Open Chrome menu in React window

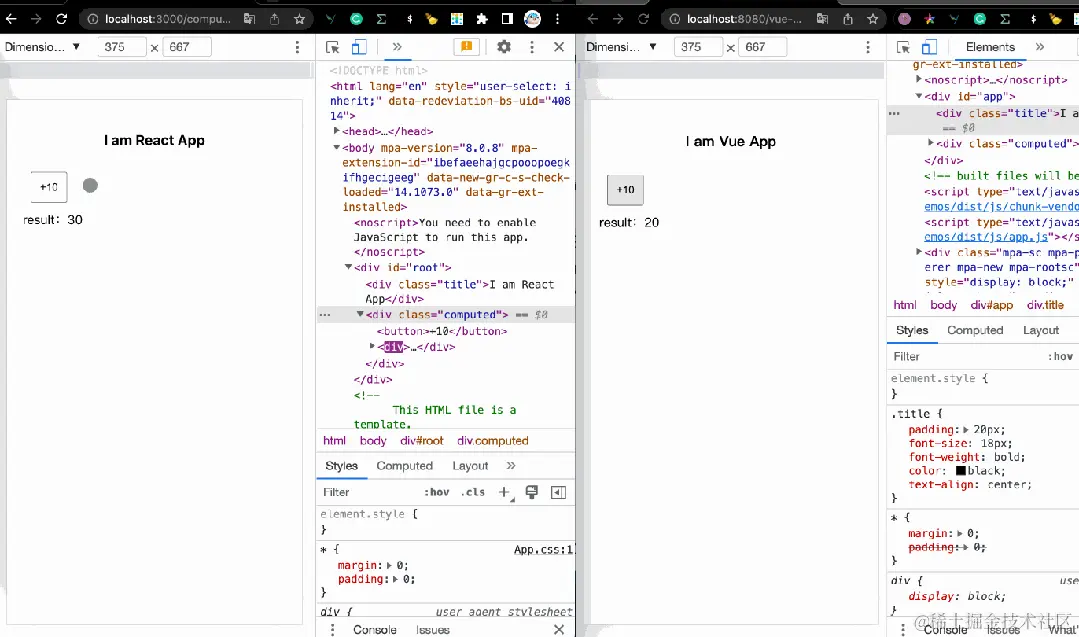[x=557, y=19]
